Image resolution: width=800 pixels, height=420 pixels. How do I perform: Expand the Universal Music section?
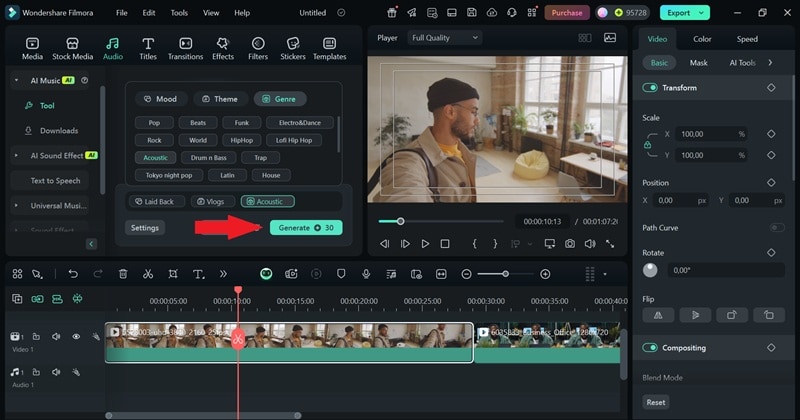[x=16, y=205]
